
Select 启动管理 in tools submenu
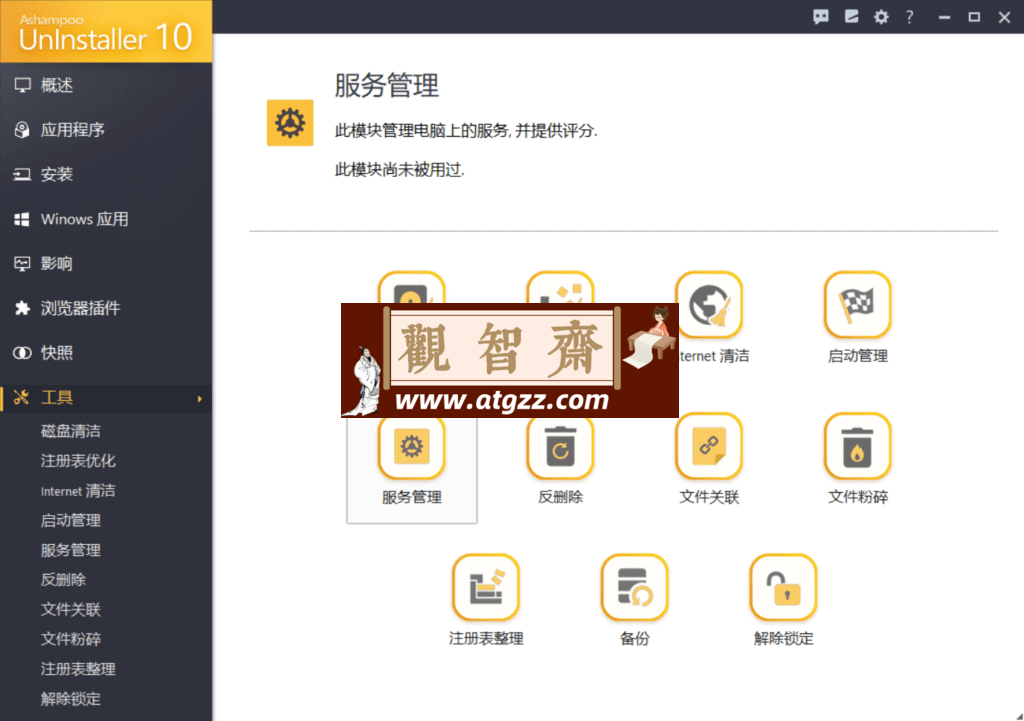pos(71,521)
